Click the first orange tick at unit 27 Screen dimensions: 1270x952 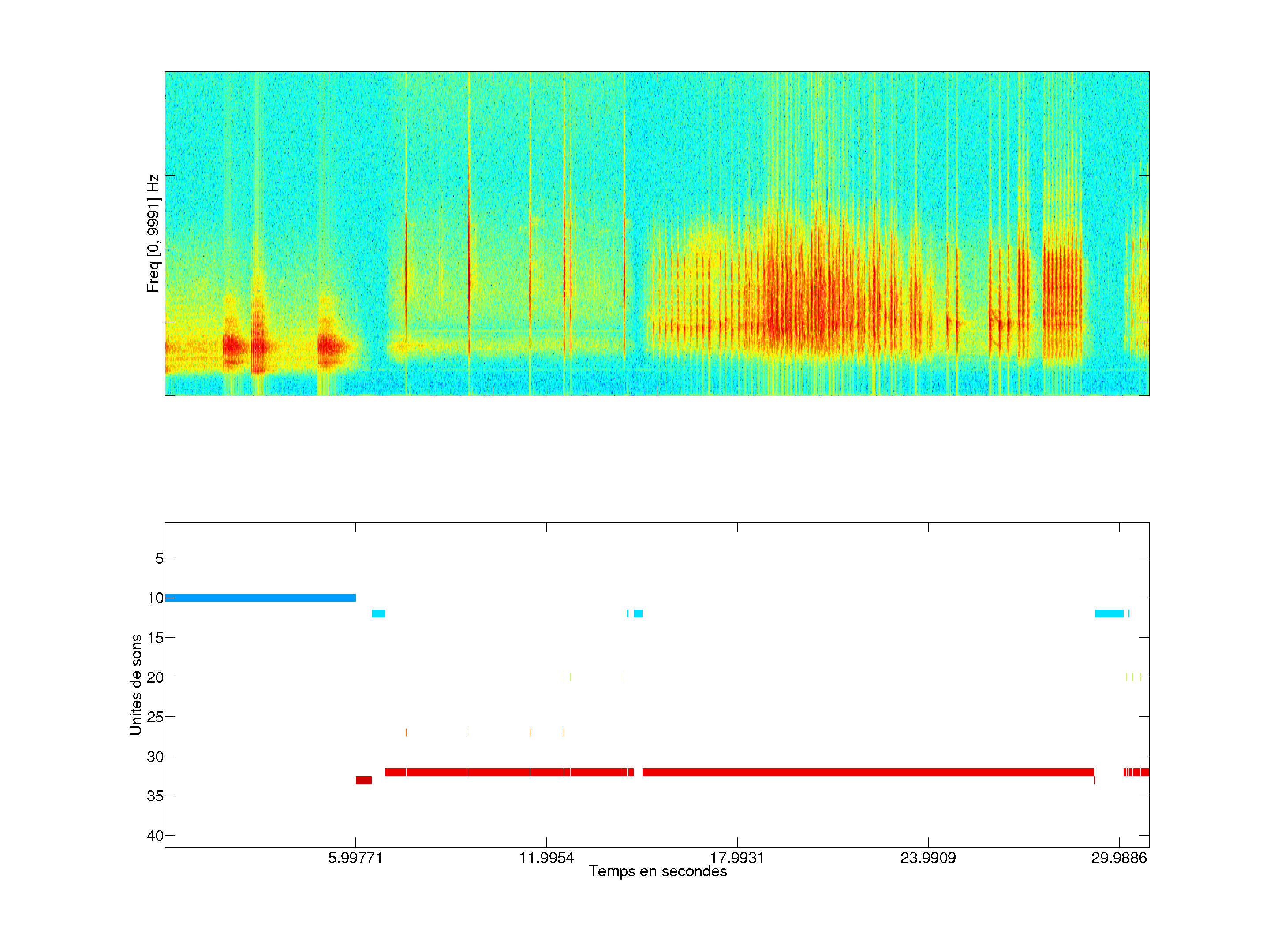click(x=406, y=732)
